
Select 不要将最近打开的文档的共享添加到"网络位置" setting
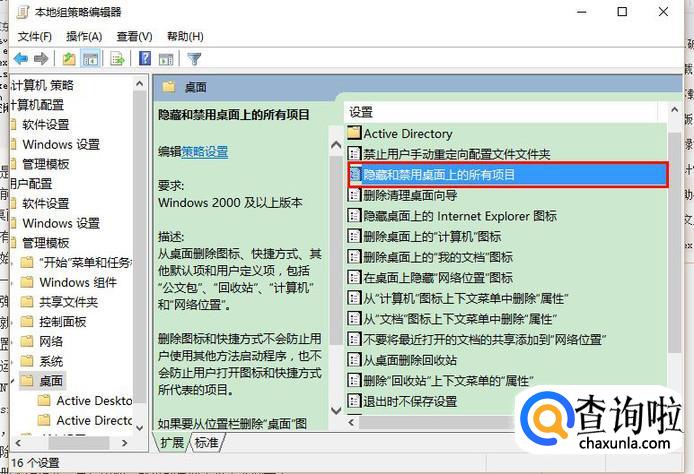(477, 339)
